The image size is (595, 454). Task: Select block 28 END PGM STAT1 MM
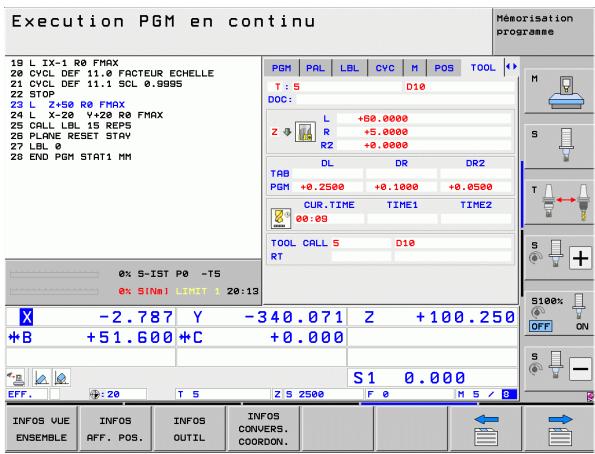click(71, 156)
